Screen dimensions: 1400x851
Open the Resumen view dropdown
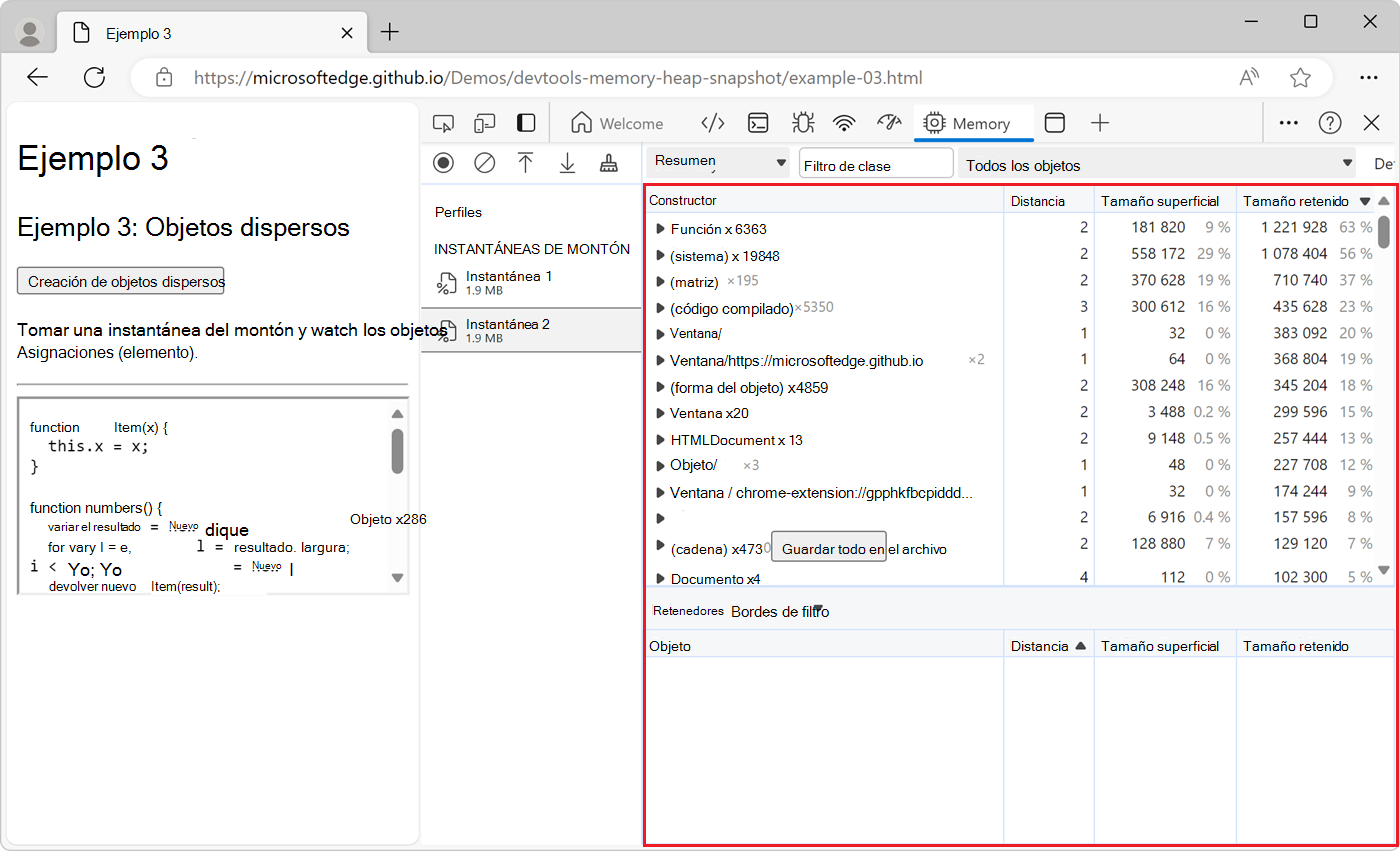719,162
